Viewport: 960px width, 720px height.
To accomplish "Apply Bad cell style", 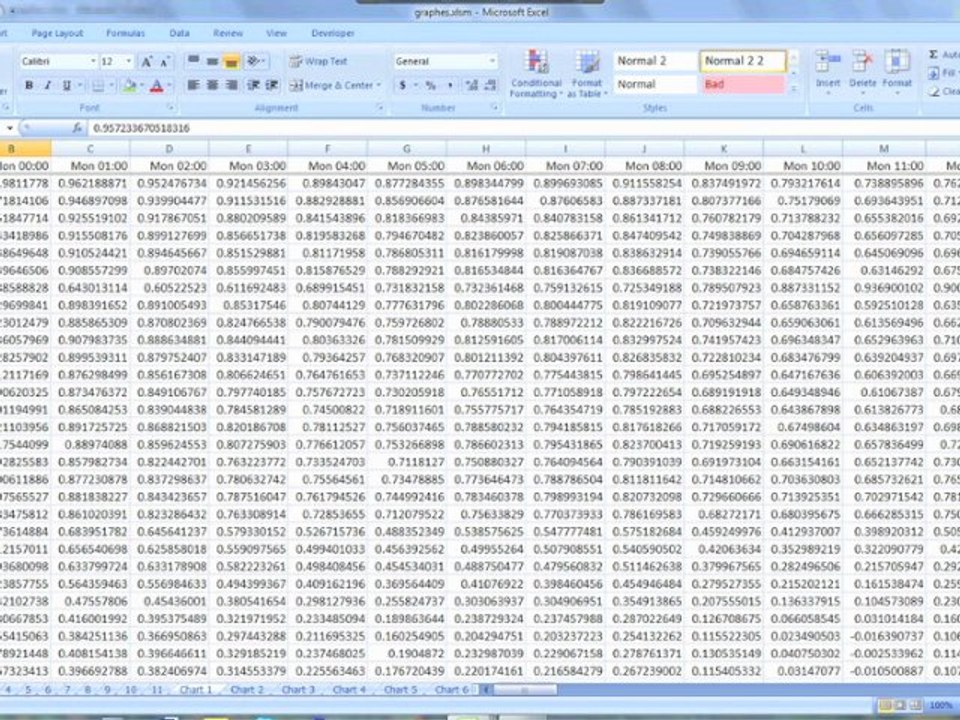I will [743, 84].
